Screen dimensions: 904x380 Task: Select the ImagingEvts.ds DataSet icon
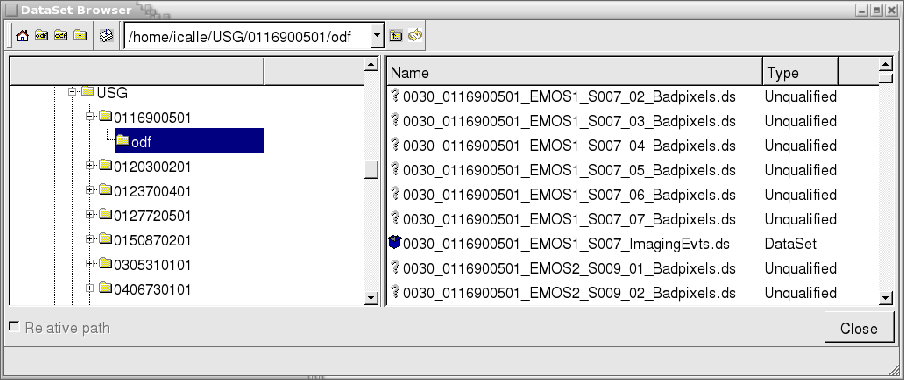[x=395, y=243]
